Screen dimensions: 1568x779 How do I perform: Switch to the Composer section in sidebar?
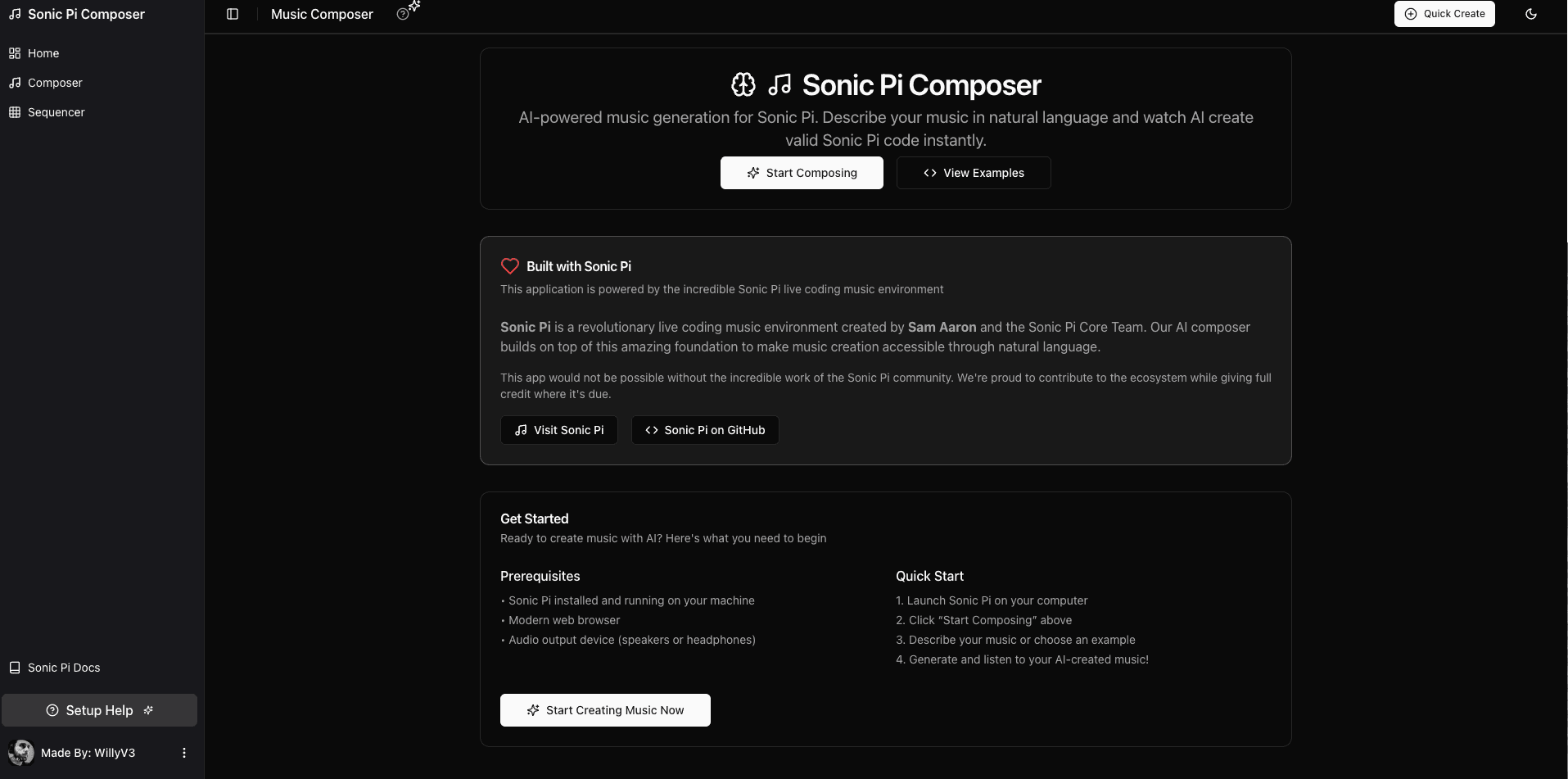pyautogui.click(x=54, y=82)
